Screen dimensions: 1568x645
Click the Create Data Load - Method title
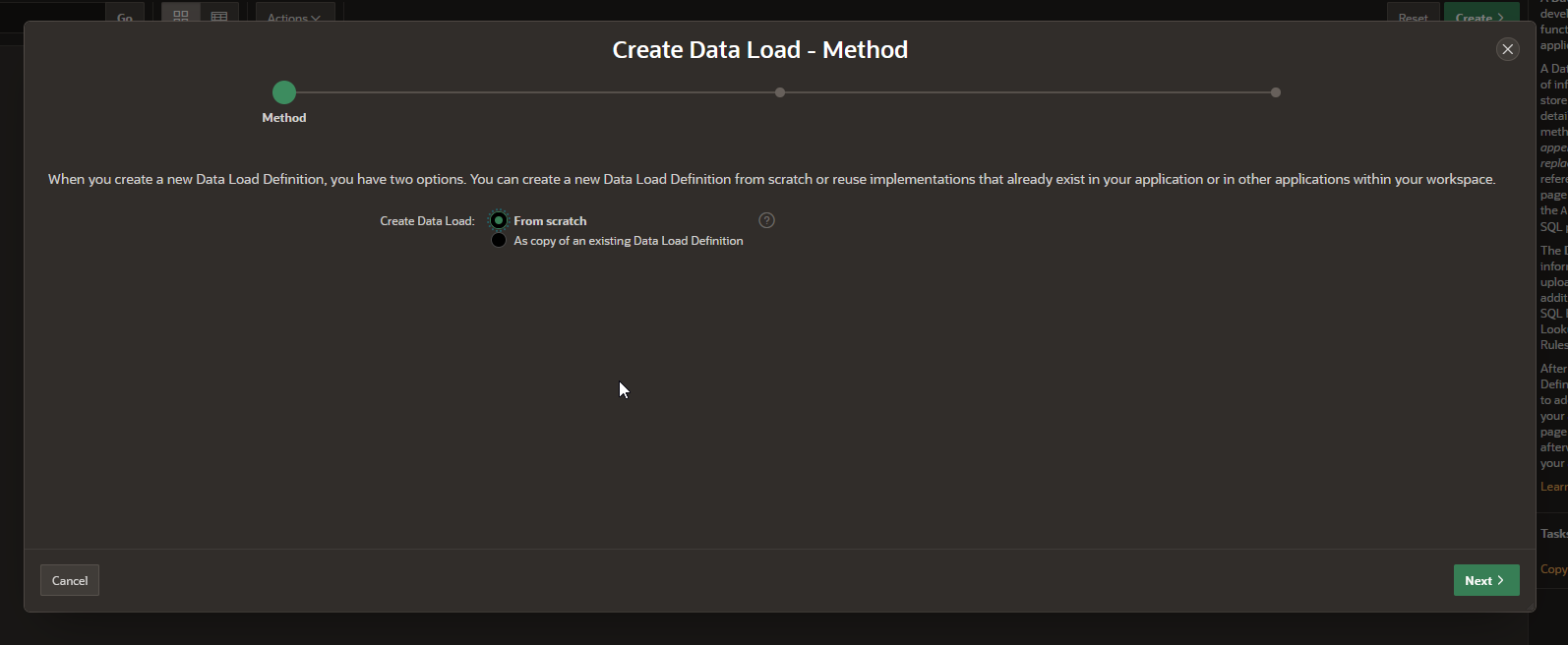[760, 50]
